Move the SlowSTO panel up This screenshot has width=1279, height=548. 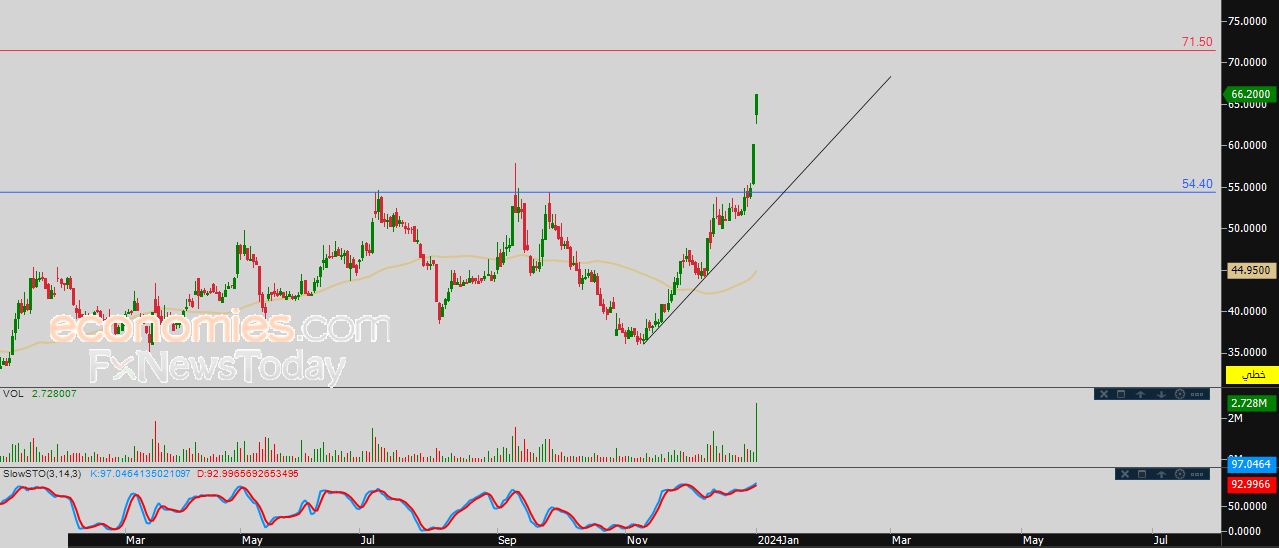tap(1160, 474)
